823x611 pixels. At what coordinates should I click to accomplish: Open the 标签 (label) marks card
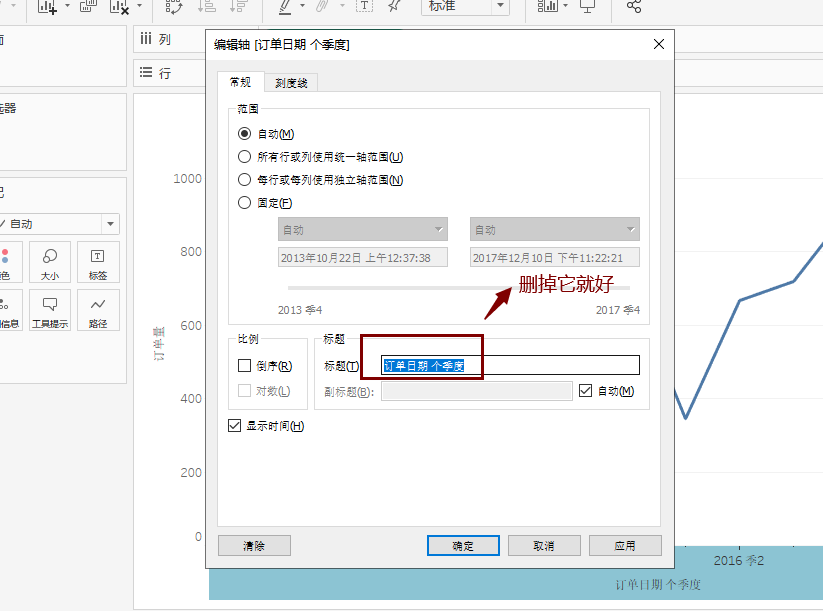point(98,262)
